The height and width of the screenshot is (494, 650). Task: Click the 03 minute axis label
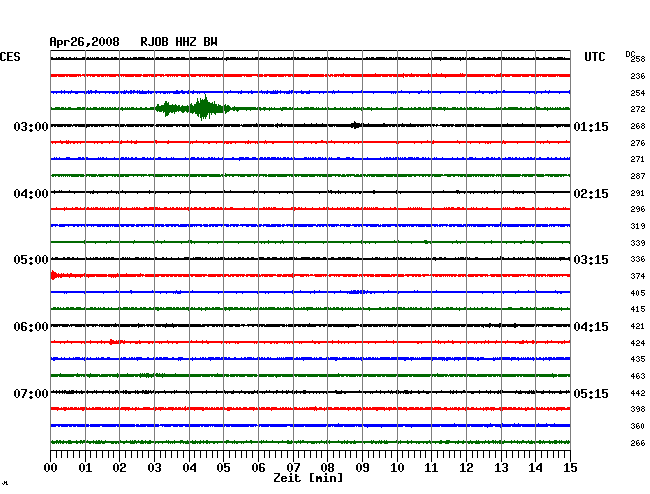click(x=154, y=468)
